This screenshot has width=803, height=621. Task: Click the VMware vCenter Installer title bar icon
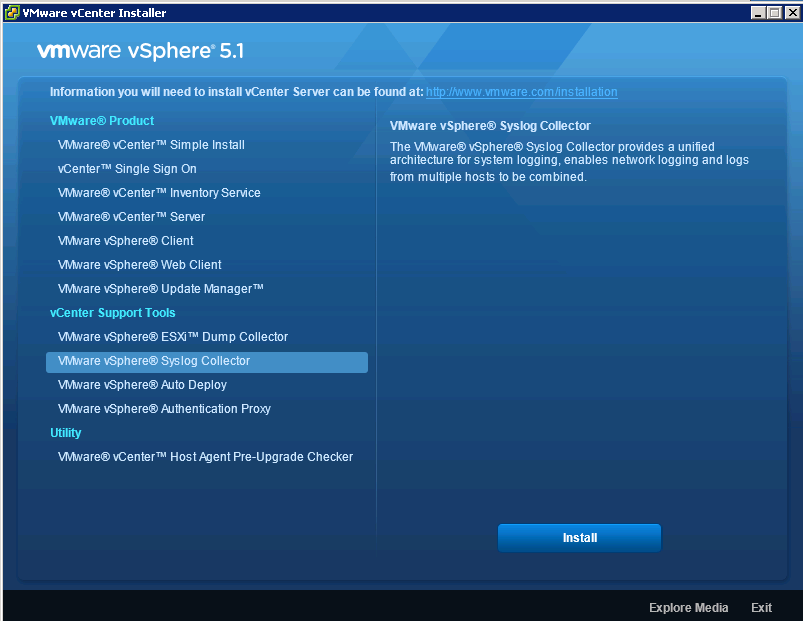coord(12,13)
